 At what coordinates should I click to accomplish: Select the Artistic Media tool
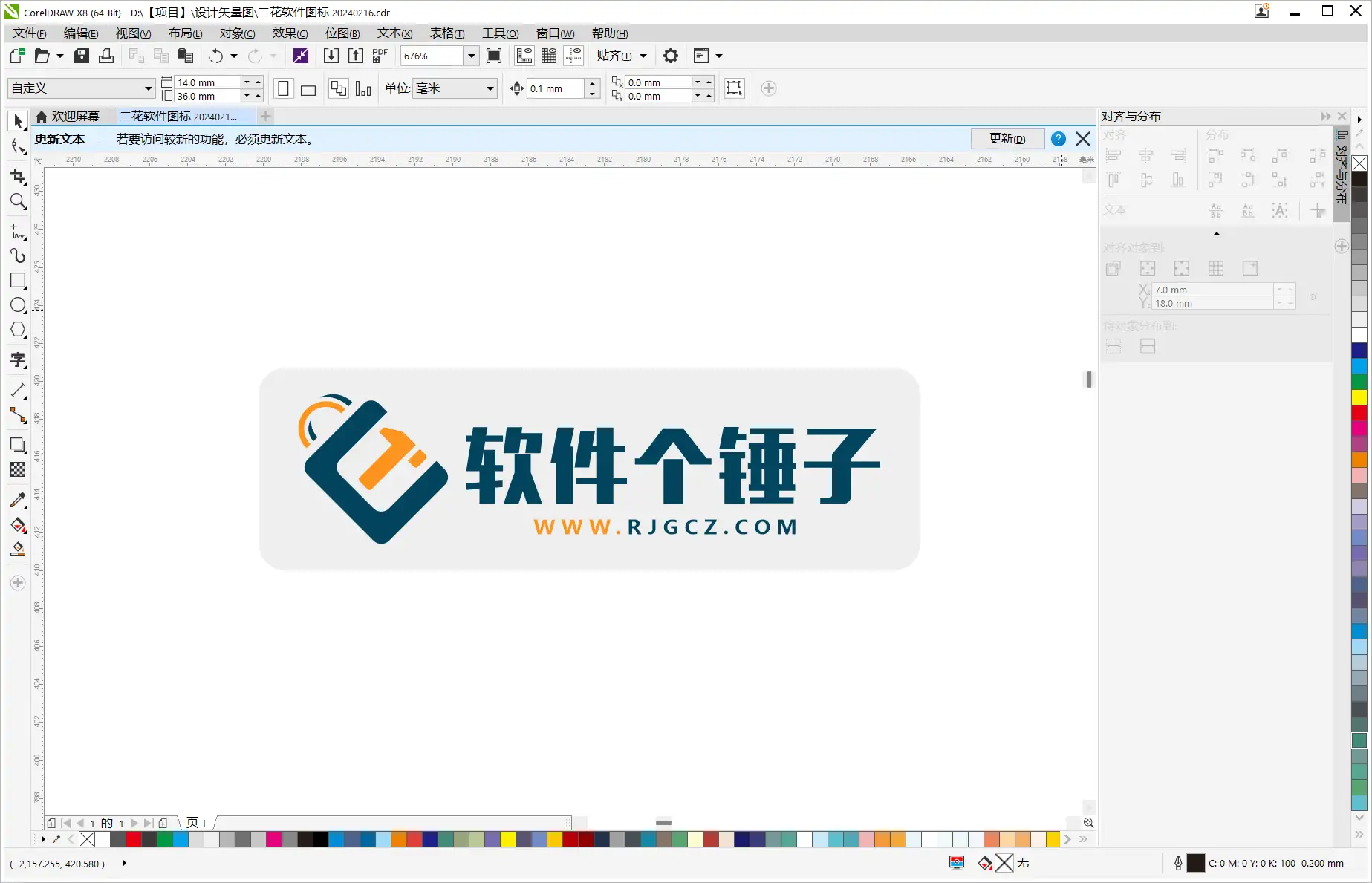18,255
